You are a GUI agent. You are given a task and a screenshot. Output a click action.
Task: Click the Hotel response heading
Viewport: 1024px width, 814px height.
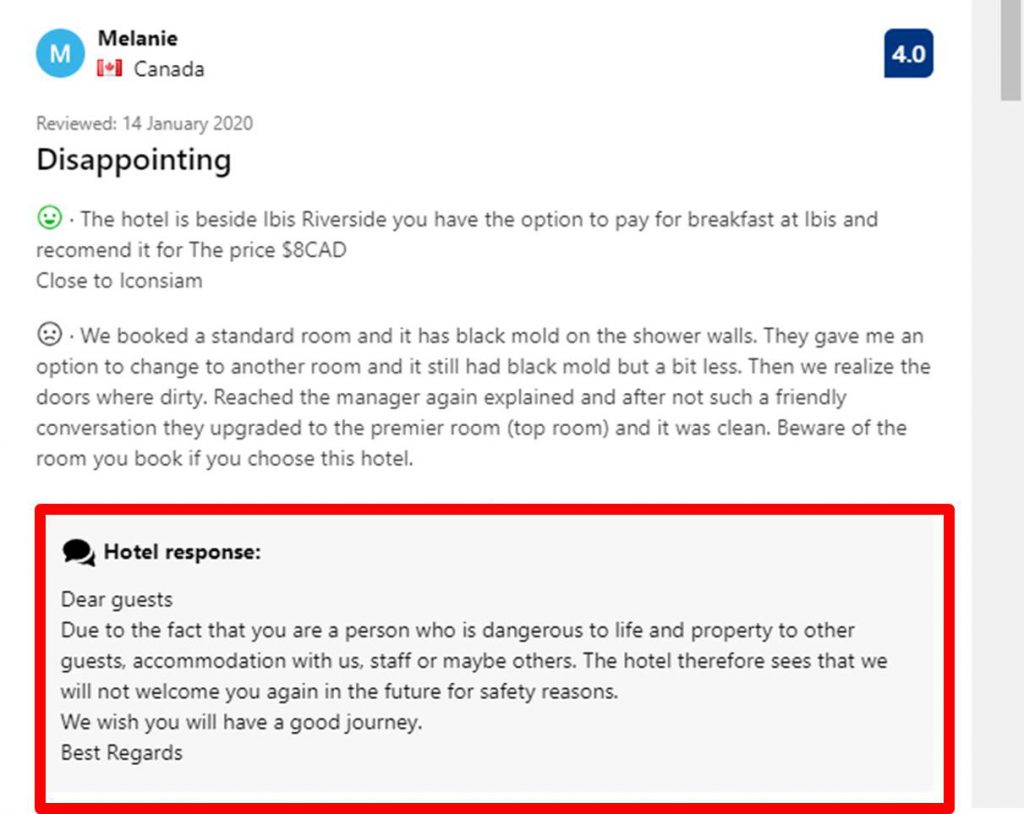click(x=182, y=552)
